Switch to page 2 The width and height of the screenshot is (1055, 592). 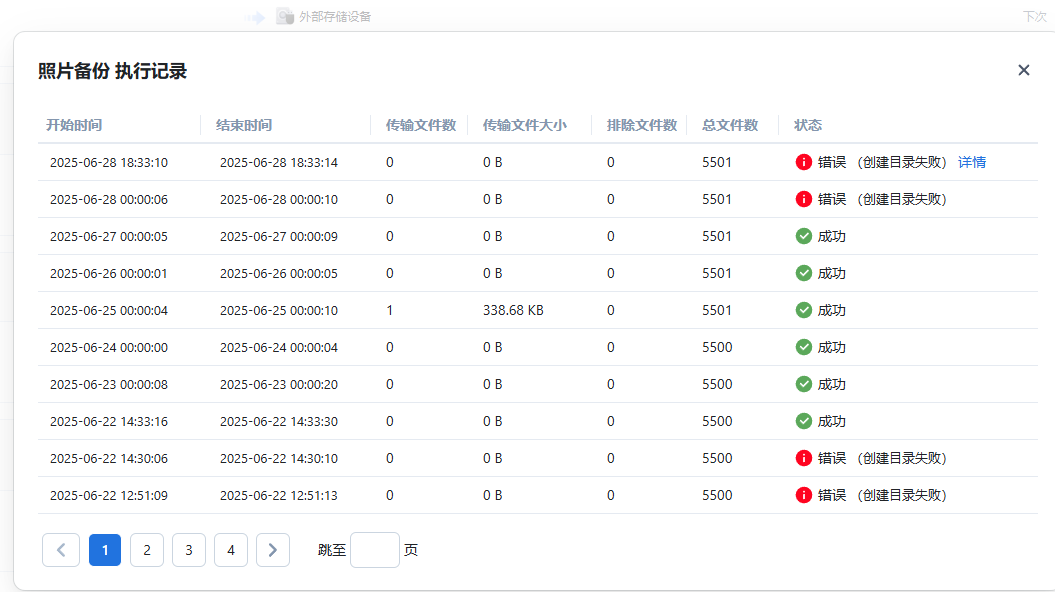click(147, 550)
